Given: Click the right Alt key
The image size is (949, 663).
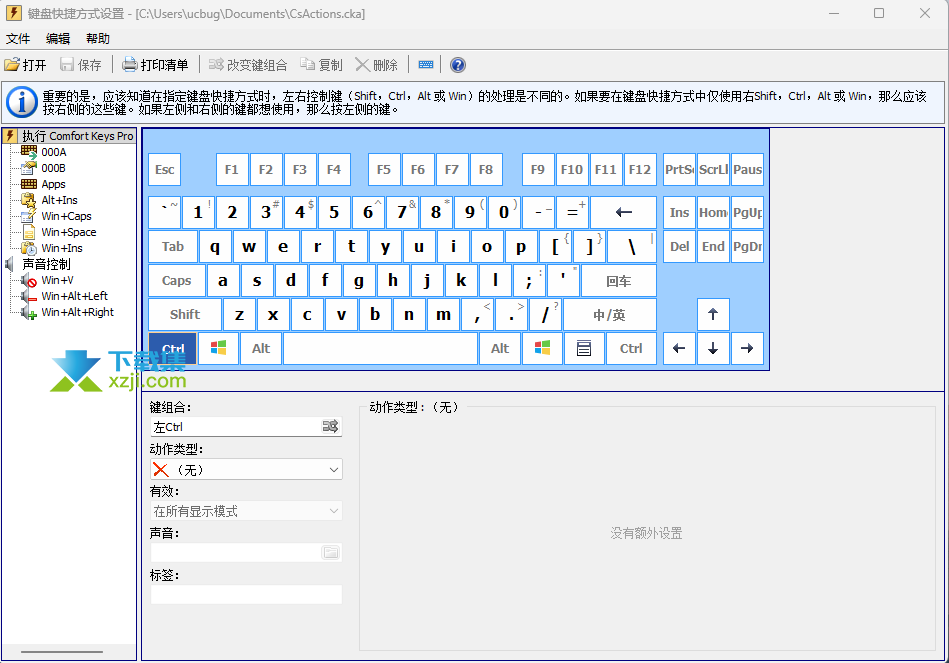Looking at the screenshot, I should tap(500, 348).
